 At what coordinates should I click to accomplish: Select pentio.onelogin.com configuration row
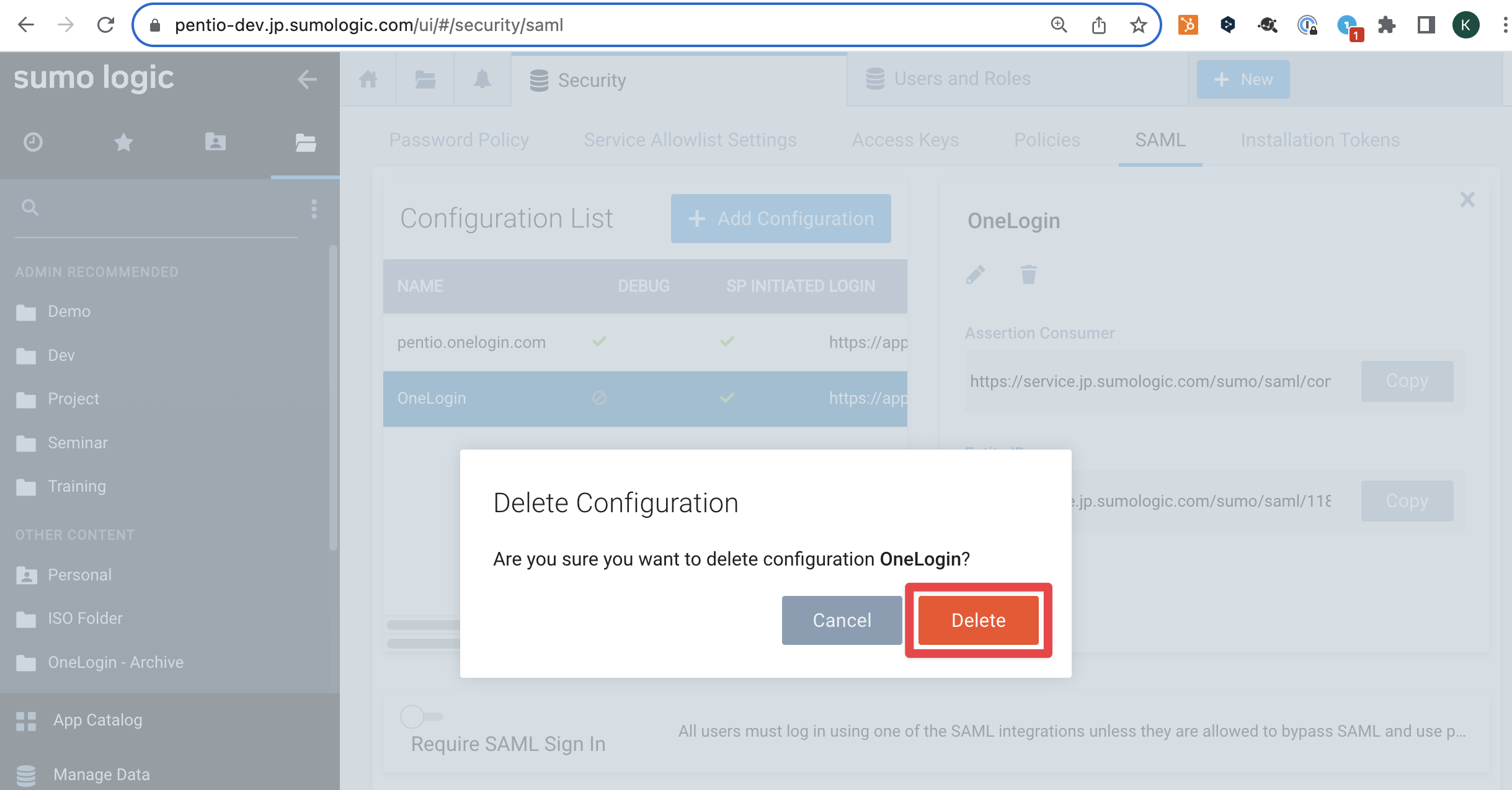pos(645,342)
